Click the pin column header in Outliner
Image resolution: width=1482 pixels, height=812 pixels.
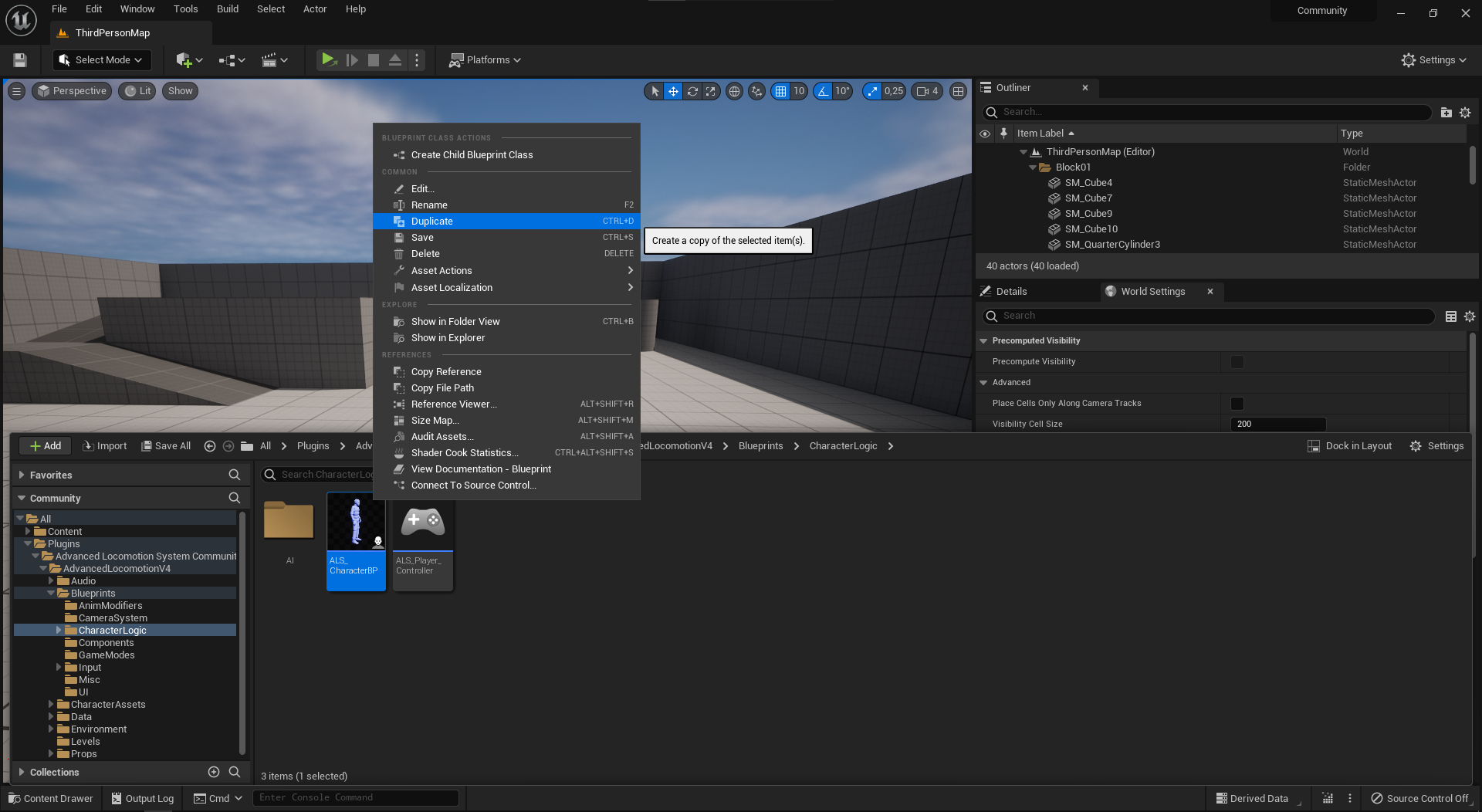(x=1003, y=134)
